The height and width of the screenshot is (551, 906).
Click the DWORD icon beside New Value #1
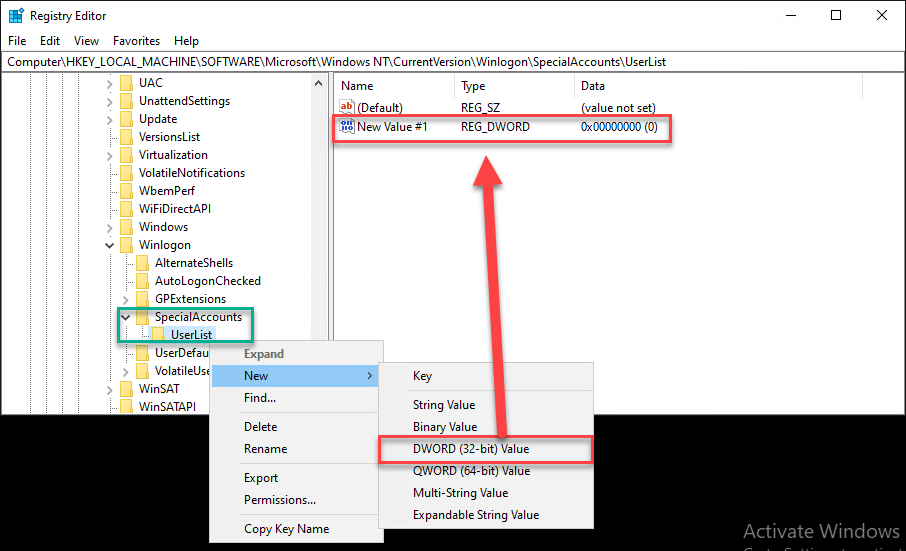click(347, 127)
